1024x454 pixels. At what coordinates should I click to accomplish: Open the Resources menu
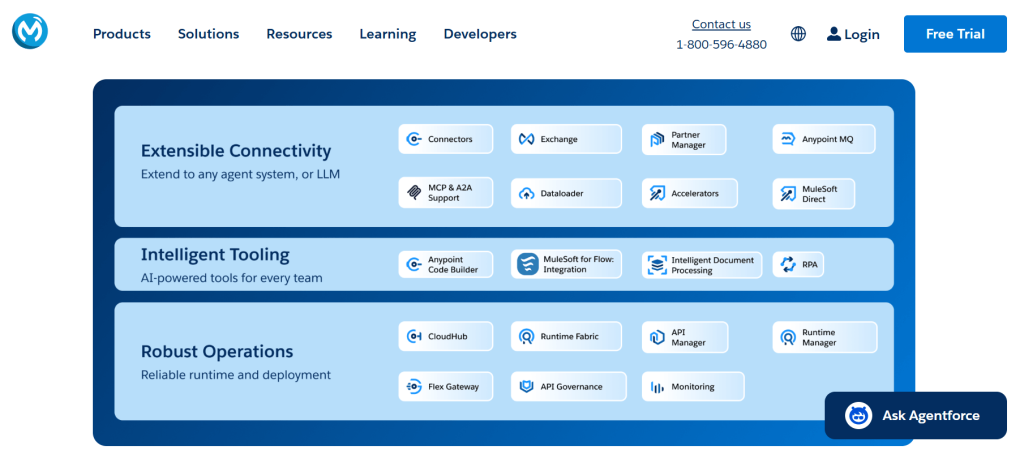point(299,34)
